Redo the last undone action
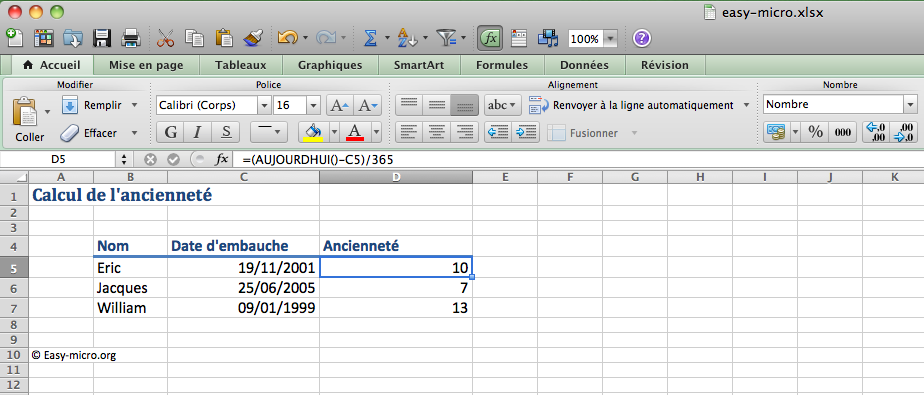Screen dimensions: 924x395 (x=326, y=38)
